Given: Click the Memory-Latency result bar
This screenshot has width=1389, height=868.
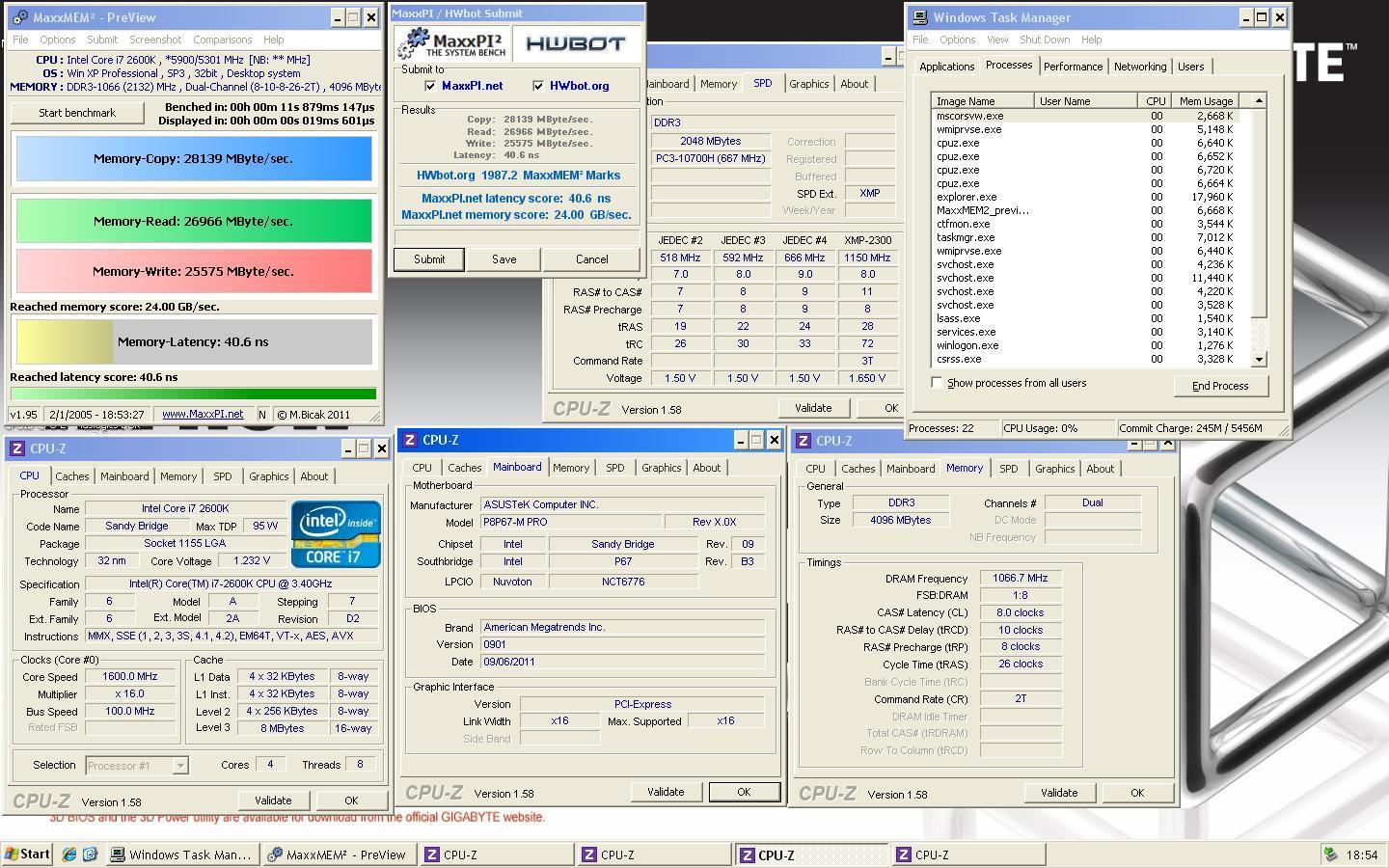Looking at the screenshot, I should coord(194,341).
